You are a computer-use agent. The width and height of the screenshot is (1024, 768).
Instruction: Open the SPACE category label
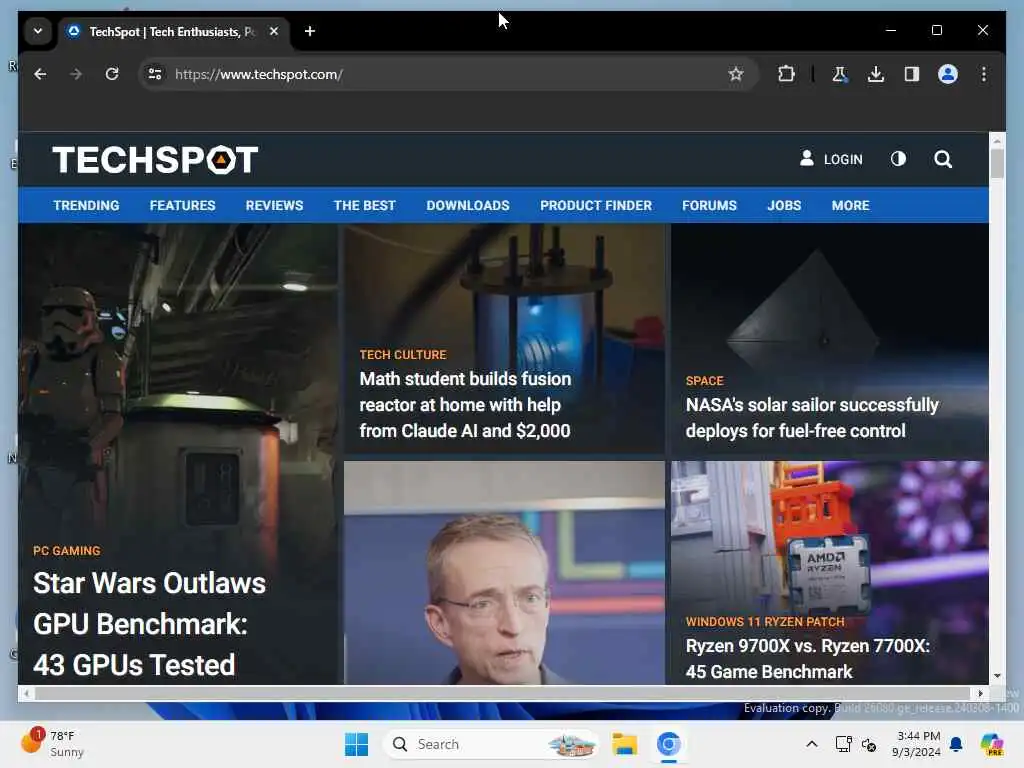tap(705, 381)
